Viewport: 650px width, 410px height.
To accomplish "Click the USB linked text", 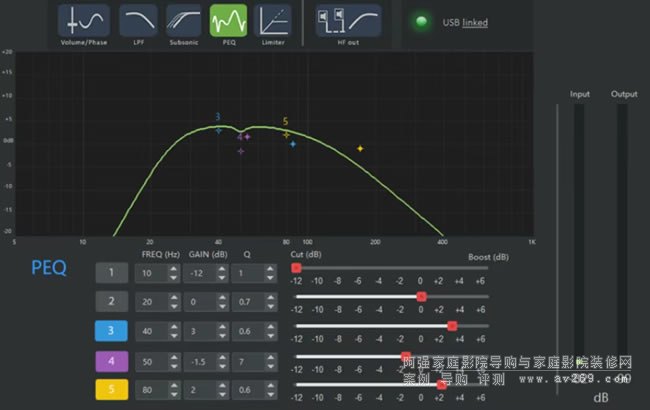I will click(x=465, y=22).
